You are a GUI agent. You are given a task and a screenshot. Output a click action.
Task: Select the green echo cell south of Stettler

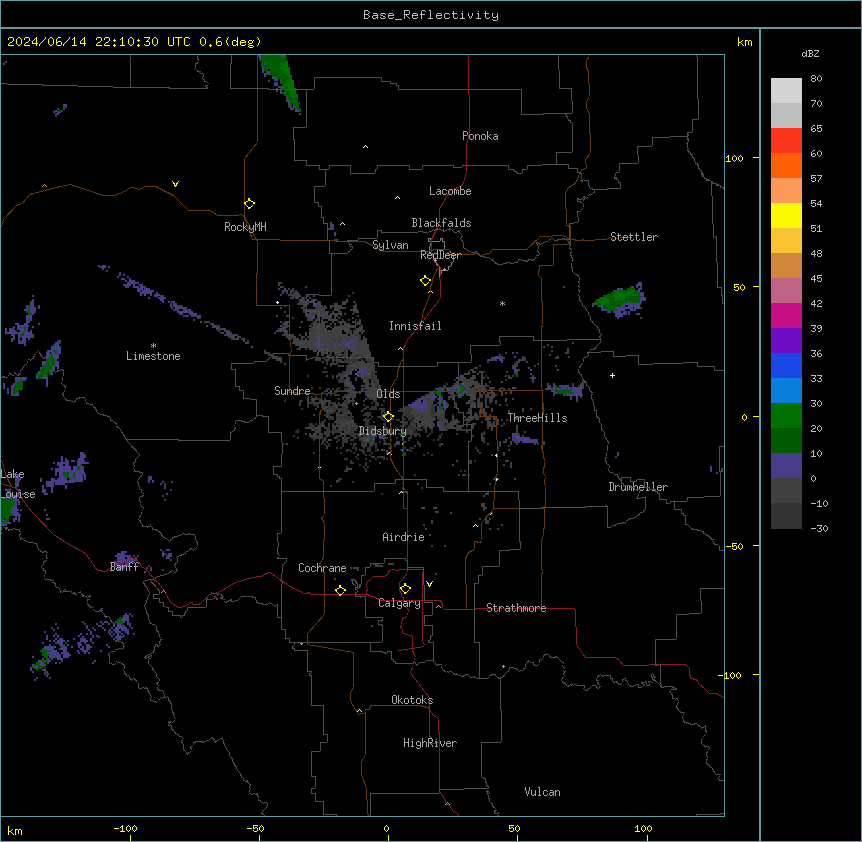(x=619, y=300)
